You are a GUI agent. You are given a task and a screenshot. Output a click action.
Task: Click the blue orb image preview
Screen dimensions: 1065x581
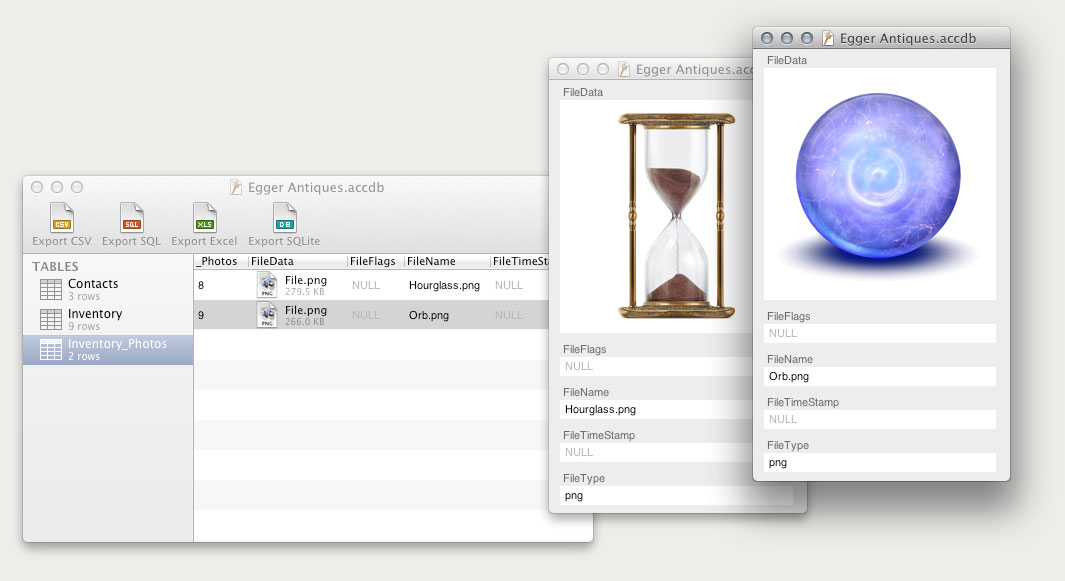[878, 184]
